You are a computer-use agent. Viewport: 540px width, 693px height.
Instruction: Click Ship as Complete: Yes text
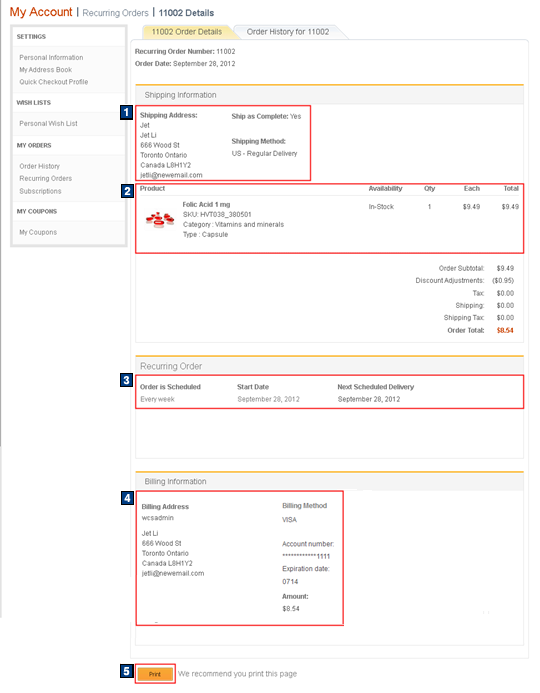266,116
